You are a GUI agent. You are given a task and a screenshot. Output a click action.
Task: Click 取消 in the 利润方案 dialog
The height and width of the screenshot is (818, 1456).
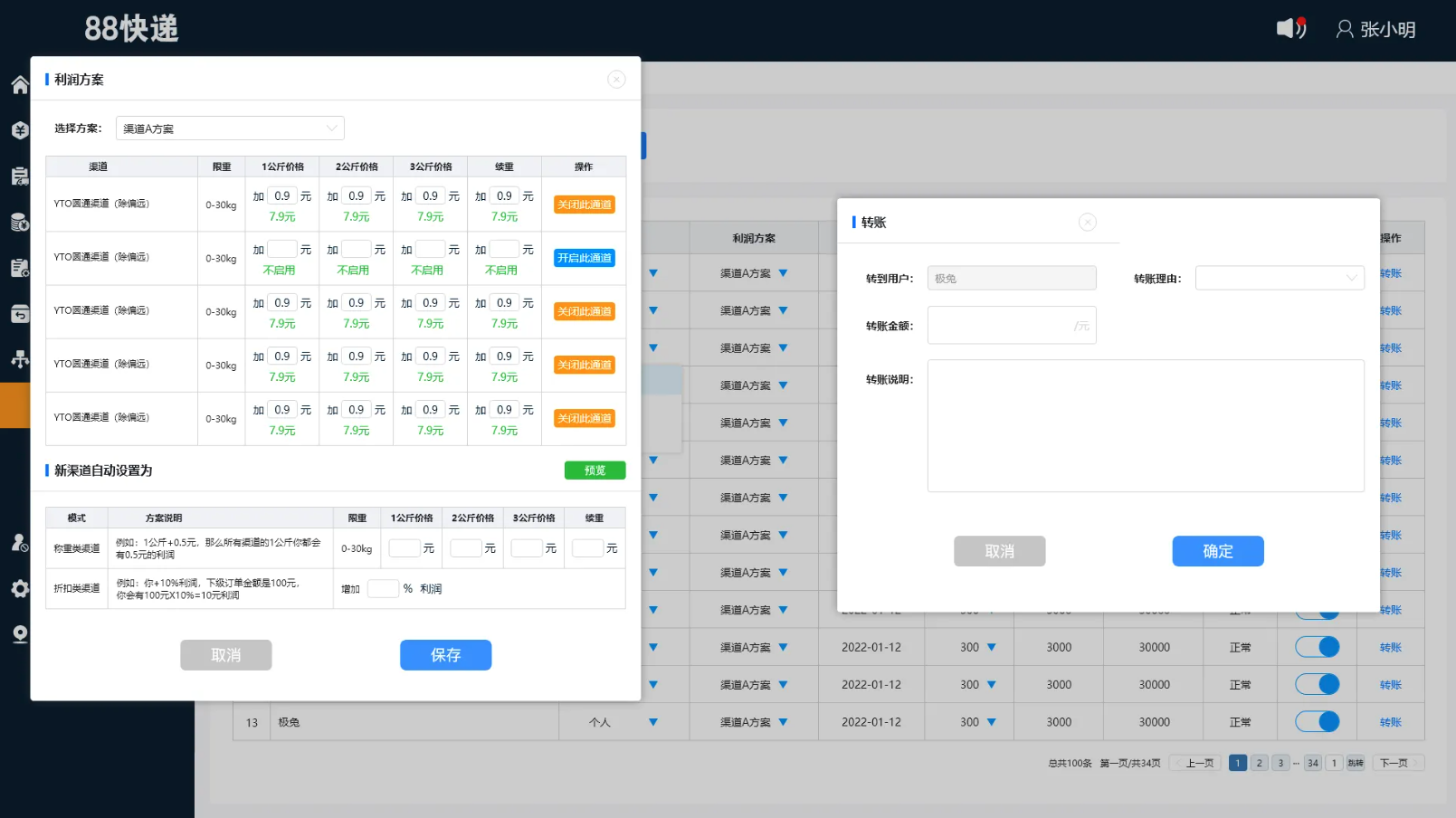pos(226,655)
